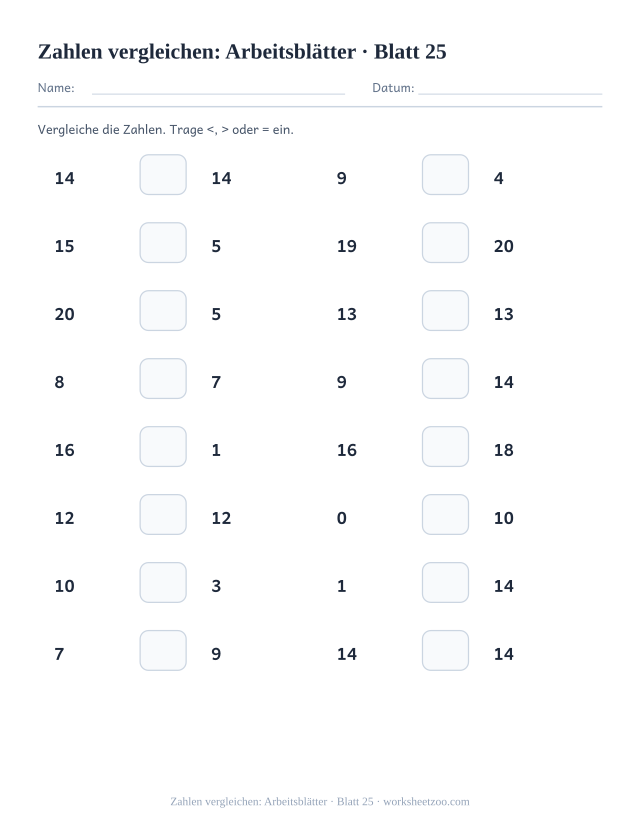Click the box between 8 and 7
Image resolution: width=640 pixels, height=829 pixels.
tap(163, 379)
